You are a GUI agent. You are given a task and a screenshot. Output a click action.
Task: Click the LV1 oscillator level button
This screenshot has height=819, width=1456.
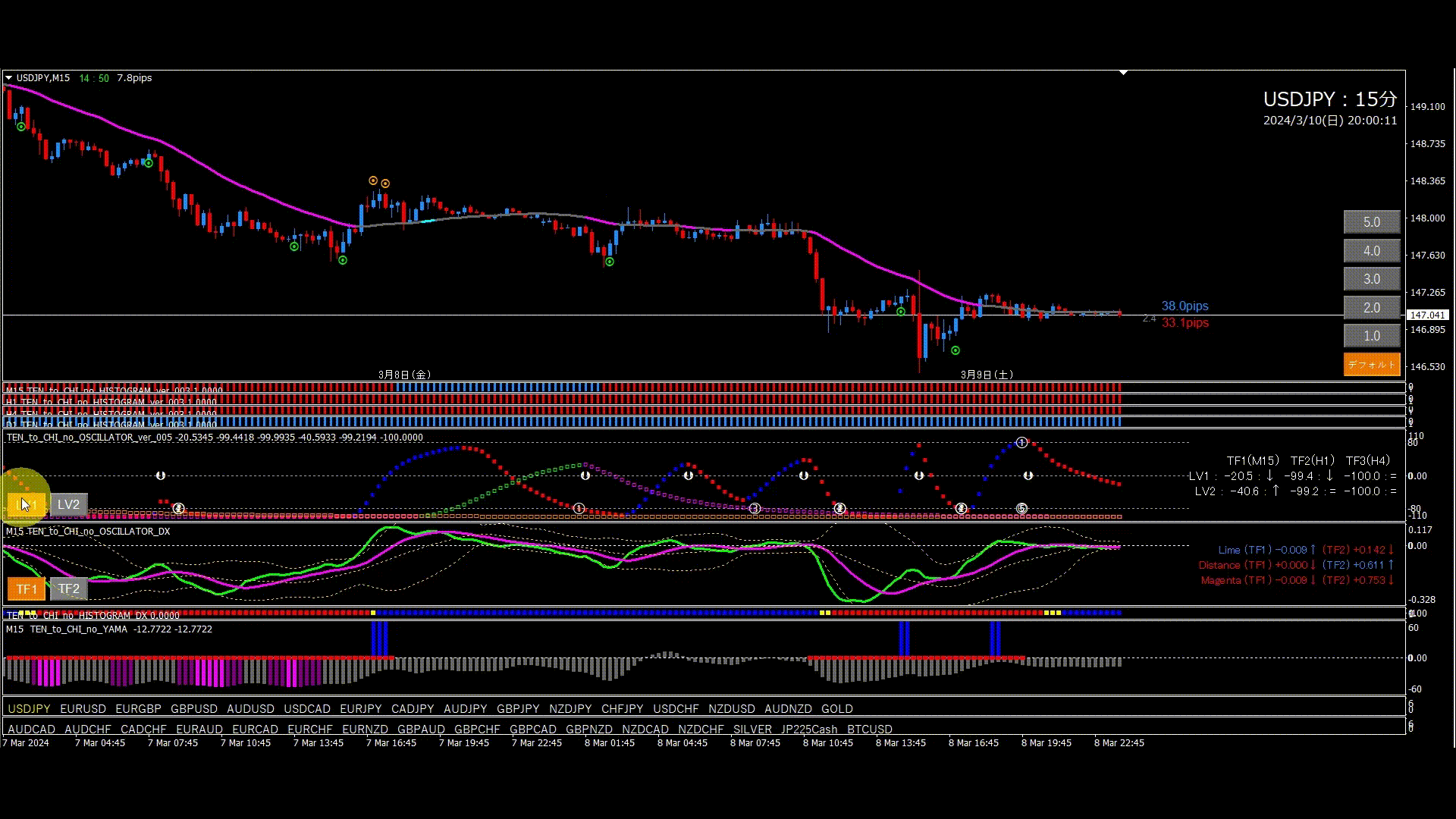pos(26,504)
